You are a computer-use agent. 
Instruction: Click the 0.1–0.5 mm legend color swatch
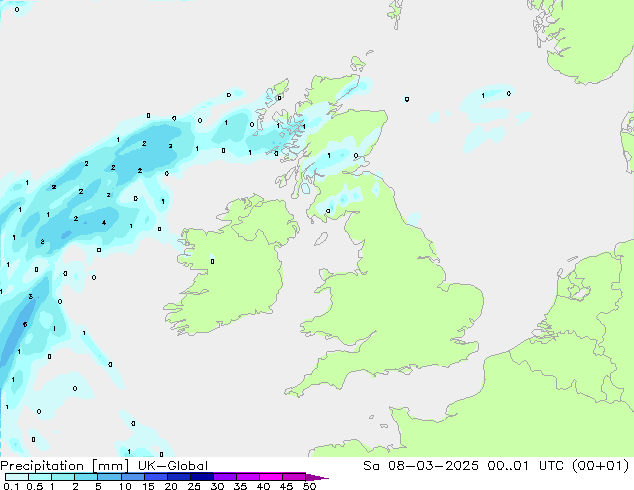(17, 477)
